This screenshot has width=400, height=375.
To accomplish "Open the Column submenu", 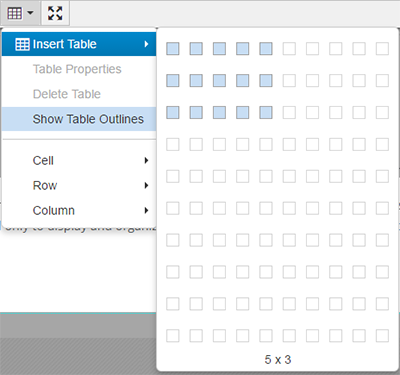I will click(x=79, y=210).
